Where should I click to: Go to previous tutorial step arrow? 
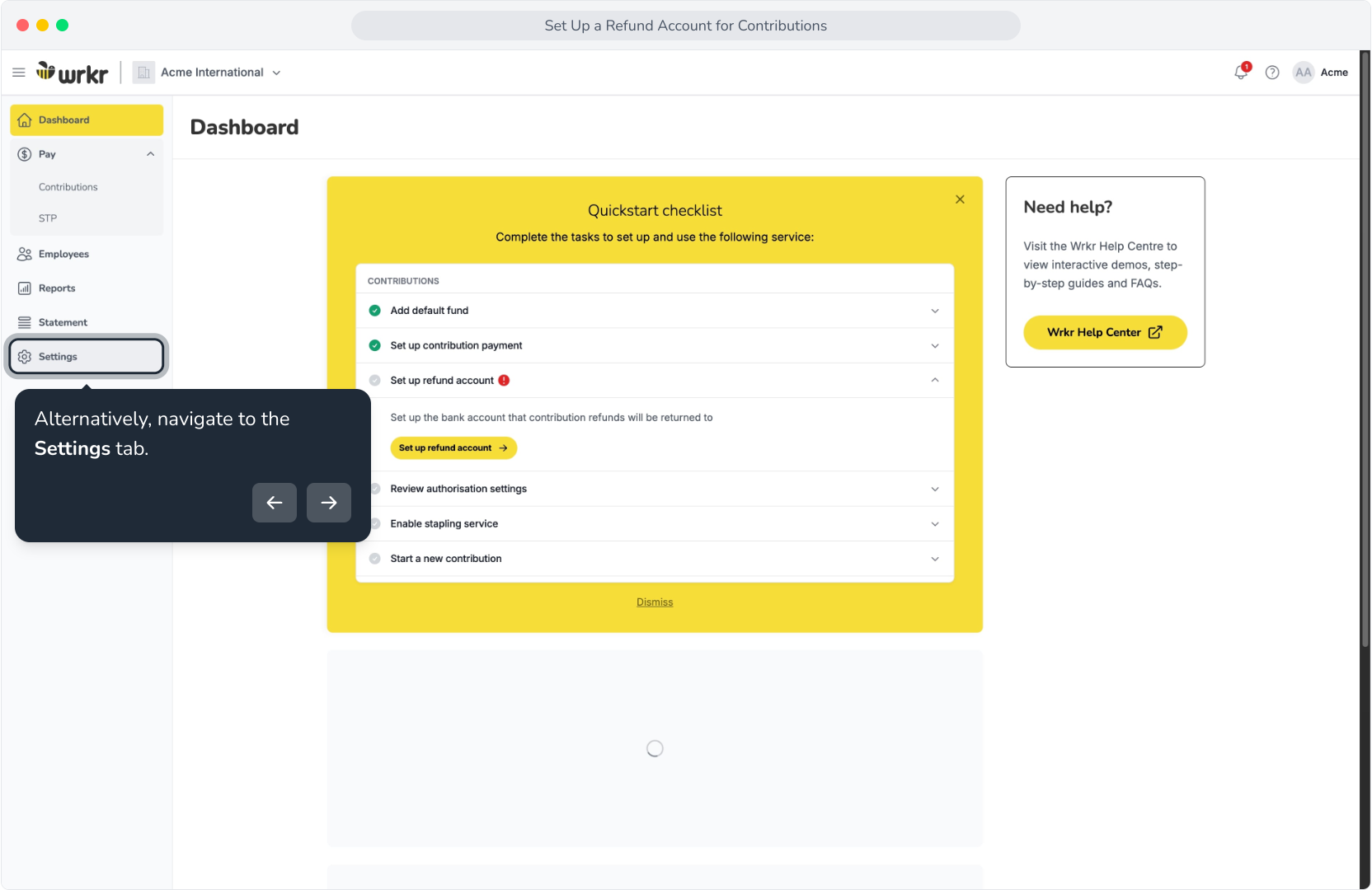pyautogui.click(x=275, y=503)
